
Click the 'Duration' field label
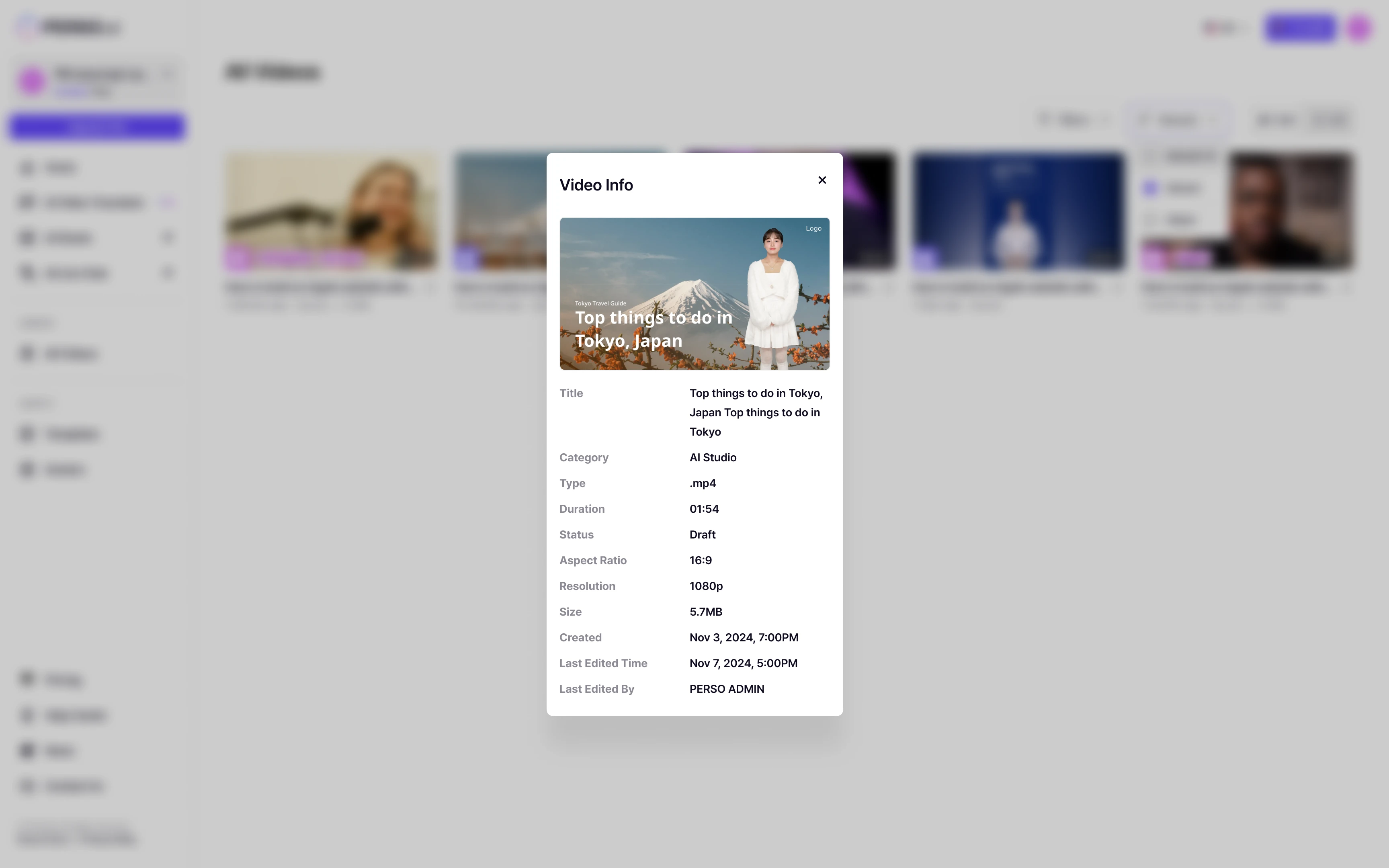pyautogui.click(x=582, y=509)
